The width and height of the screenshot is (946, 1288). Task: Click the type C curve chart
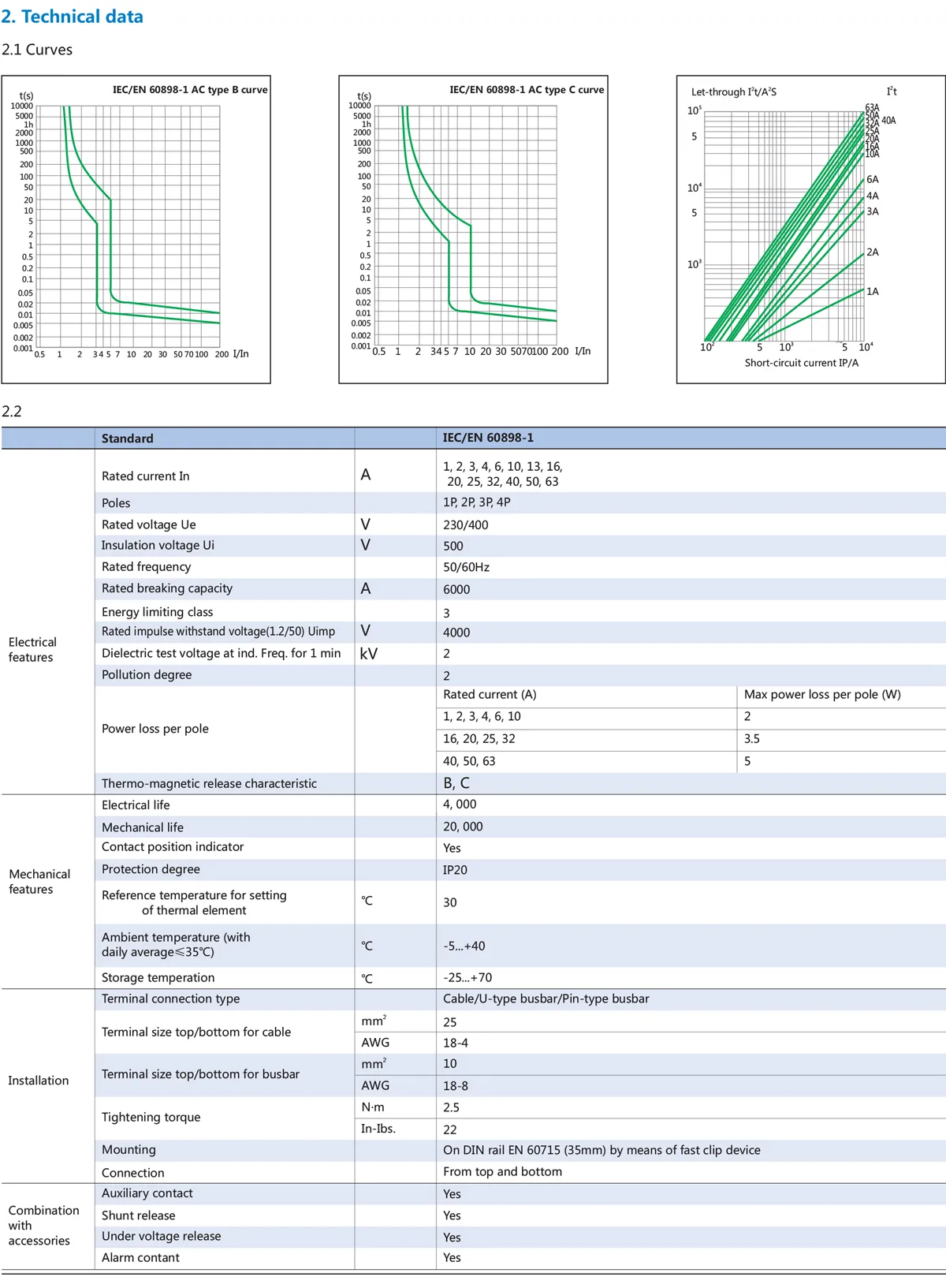473,230
